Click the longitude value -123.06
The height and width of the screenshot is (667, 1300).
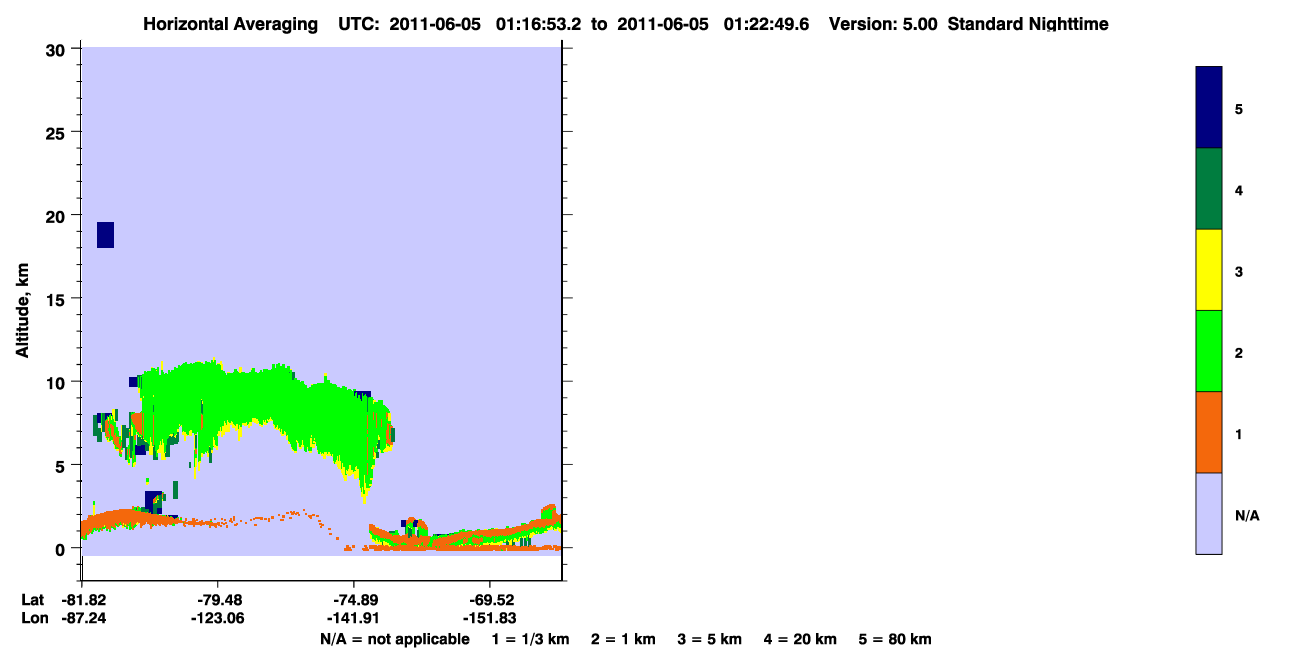[x=217, y=619]
